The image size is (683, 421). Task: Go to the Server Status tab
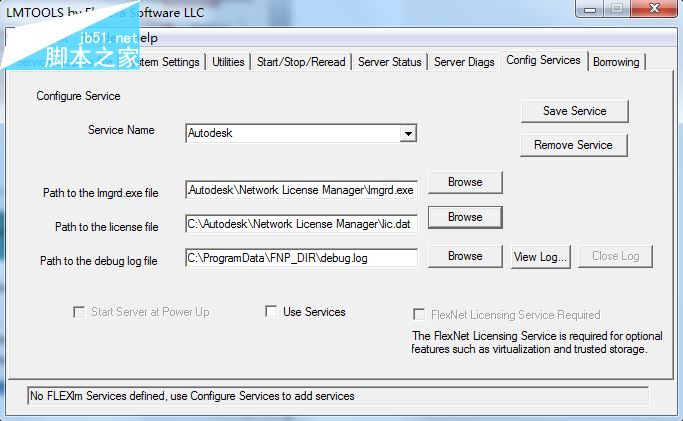coord(389,62)
